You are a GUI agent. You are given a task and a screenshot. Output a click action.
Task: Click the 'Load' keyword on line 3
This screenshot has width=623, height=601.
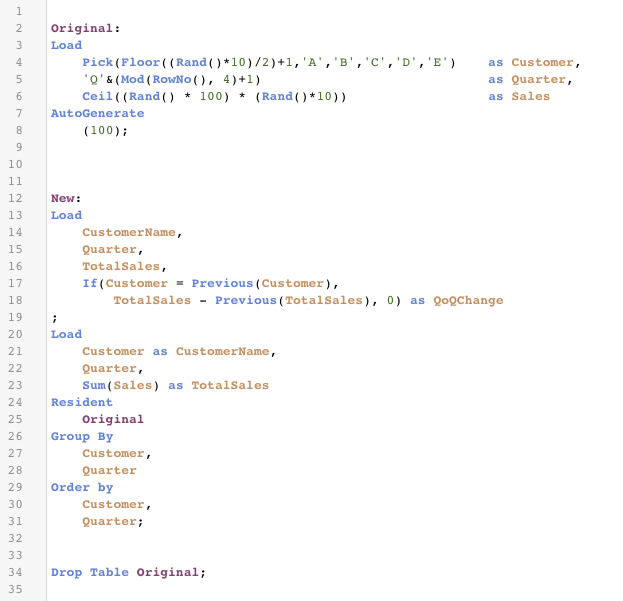point(66,45)
